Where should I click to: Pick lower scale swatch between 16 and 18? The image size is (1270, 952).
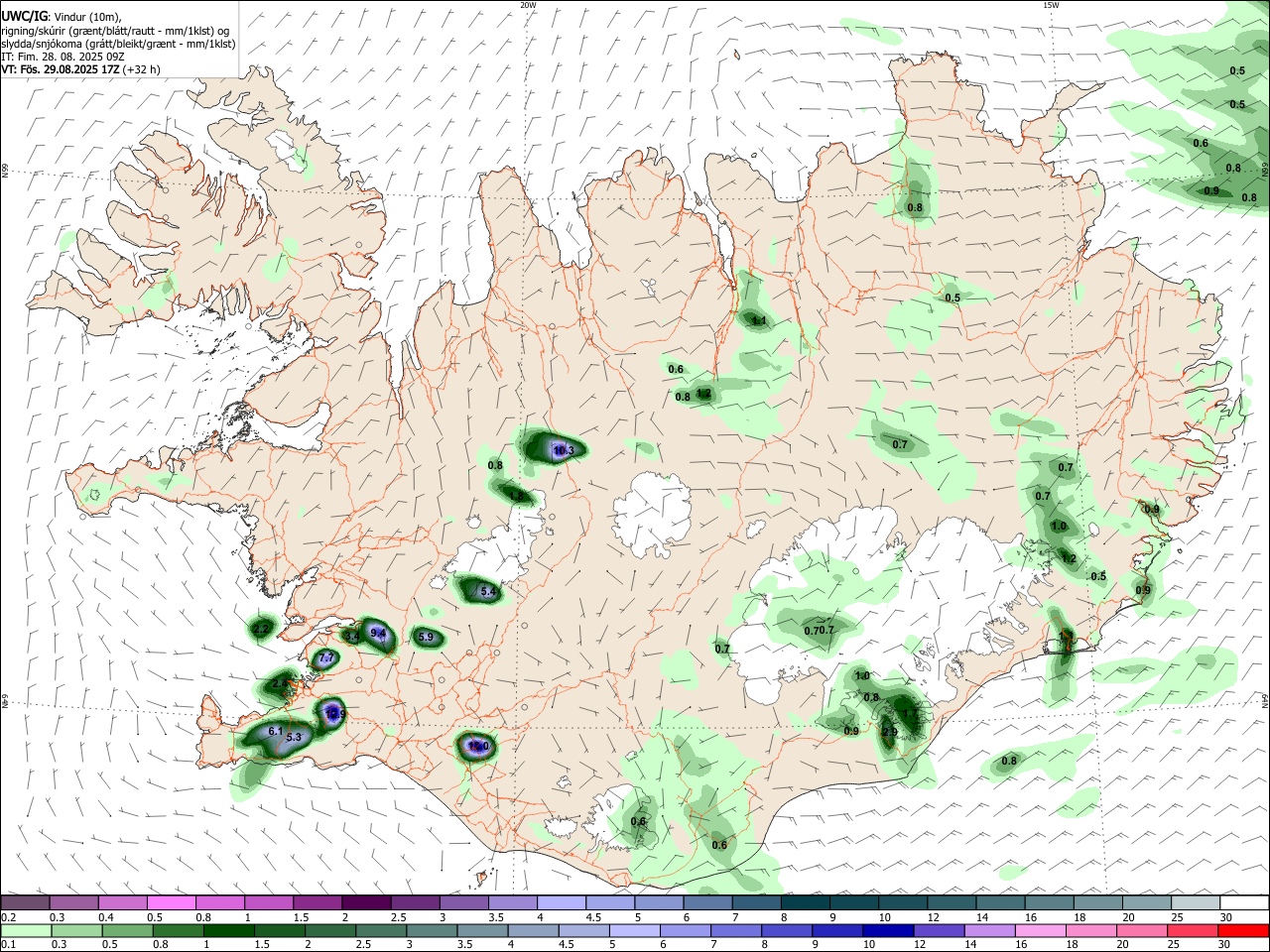tap(1041, 930)
